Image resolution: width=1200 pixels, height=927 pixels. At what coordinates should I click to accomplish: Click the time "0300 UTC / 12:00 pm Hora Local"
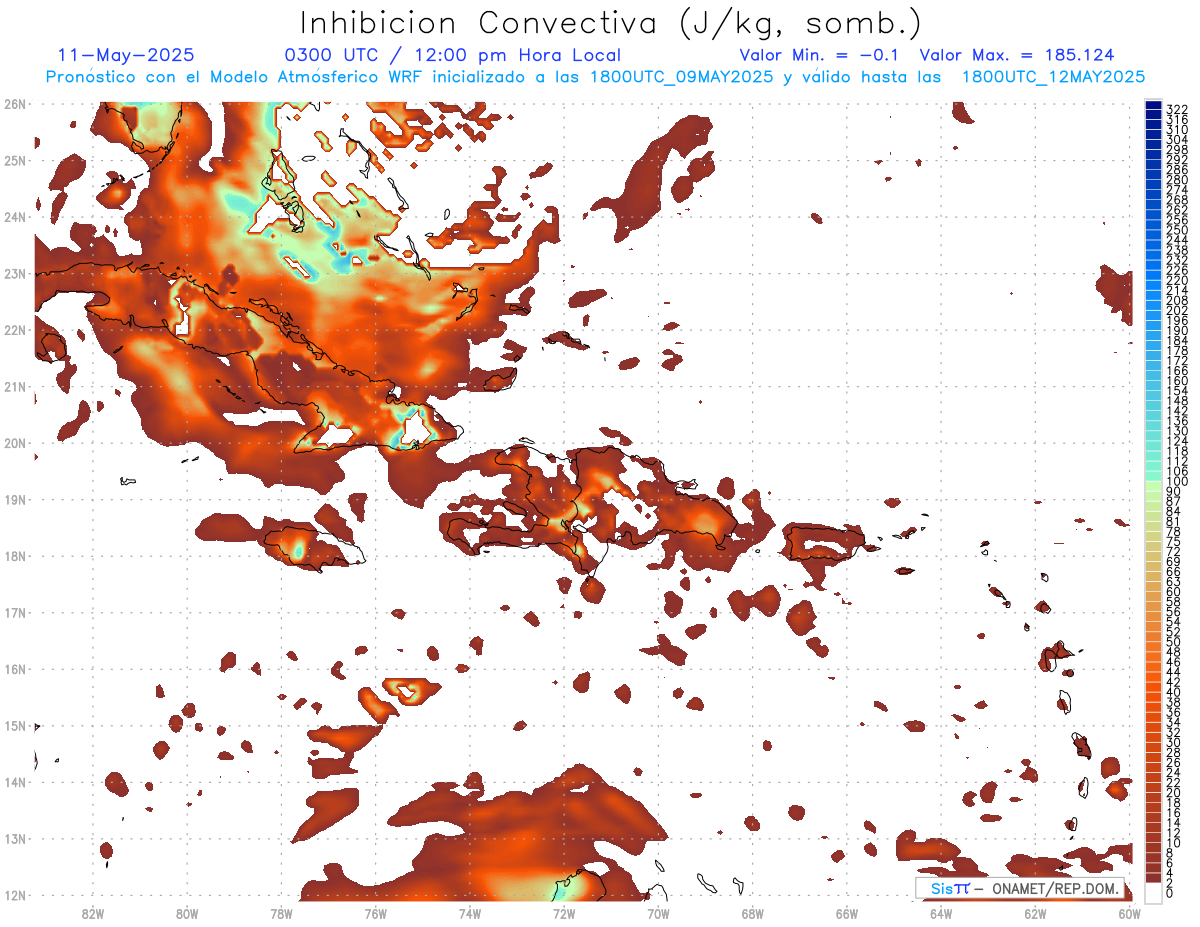tap(452, 56)
